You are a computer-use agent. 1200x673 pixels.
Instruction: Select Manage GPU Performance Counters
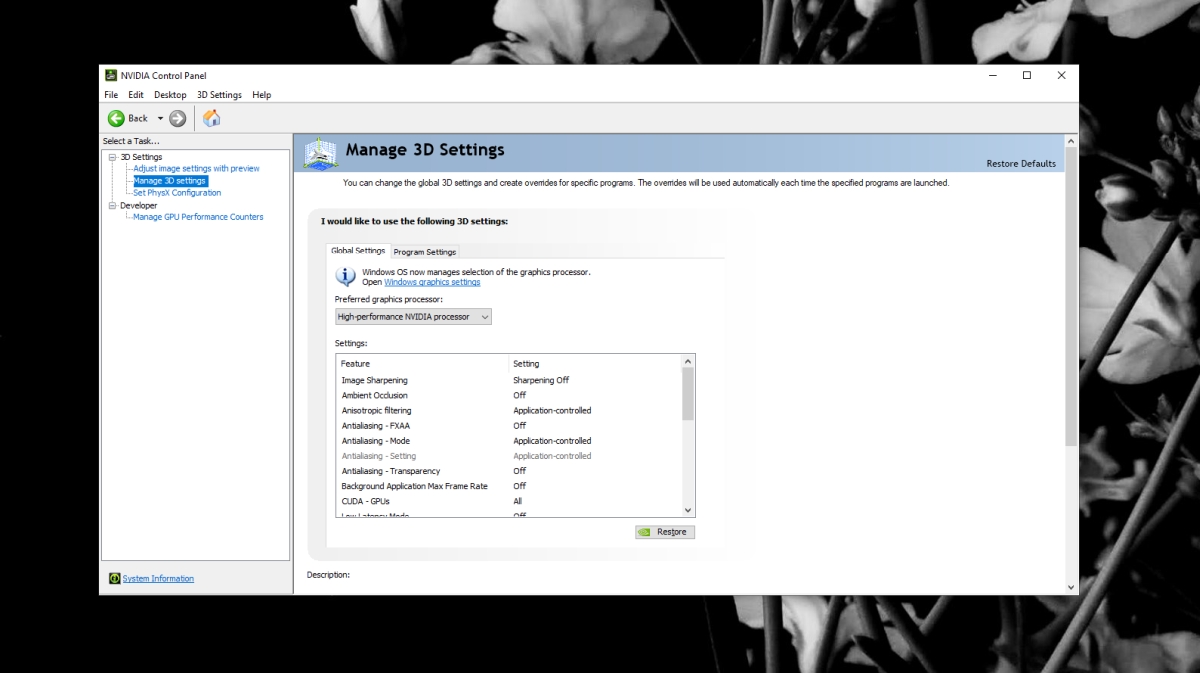(198, 217)
